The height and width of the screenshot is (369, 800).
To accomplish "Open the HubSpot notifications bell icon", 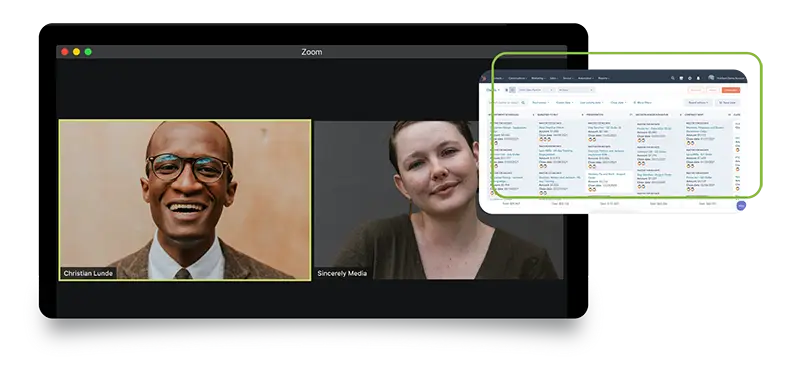I will [698, 78].
